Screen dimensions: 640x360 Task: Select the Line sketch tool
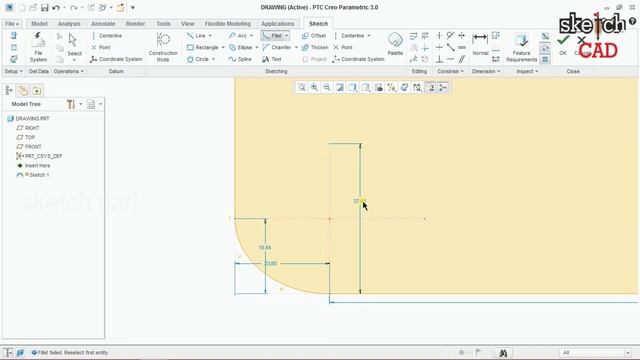(196, 36)
